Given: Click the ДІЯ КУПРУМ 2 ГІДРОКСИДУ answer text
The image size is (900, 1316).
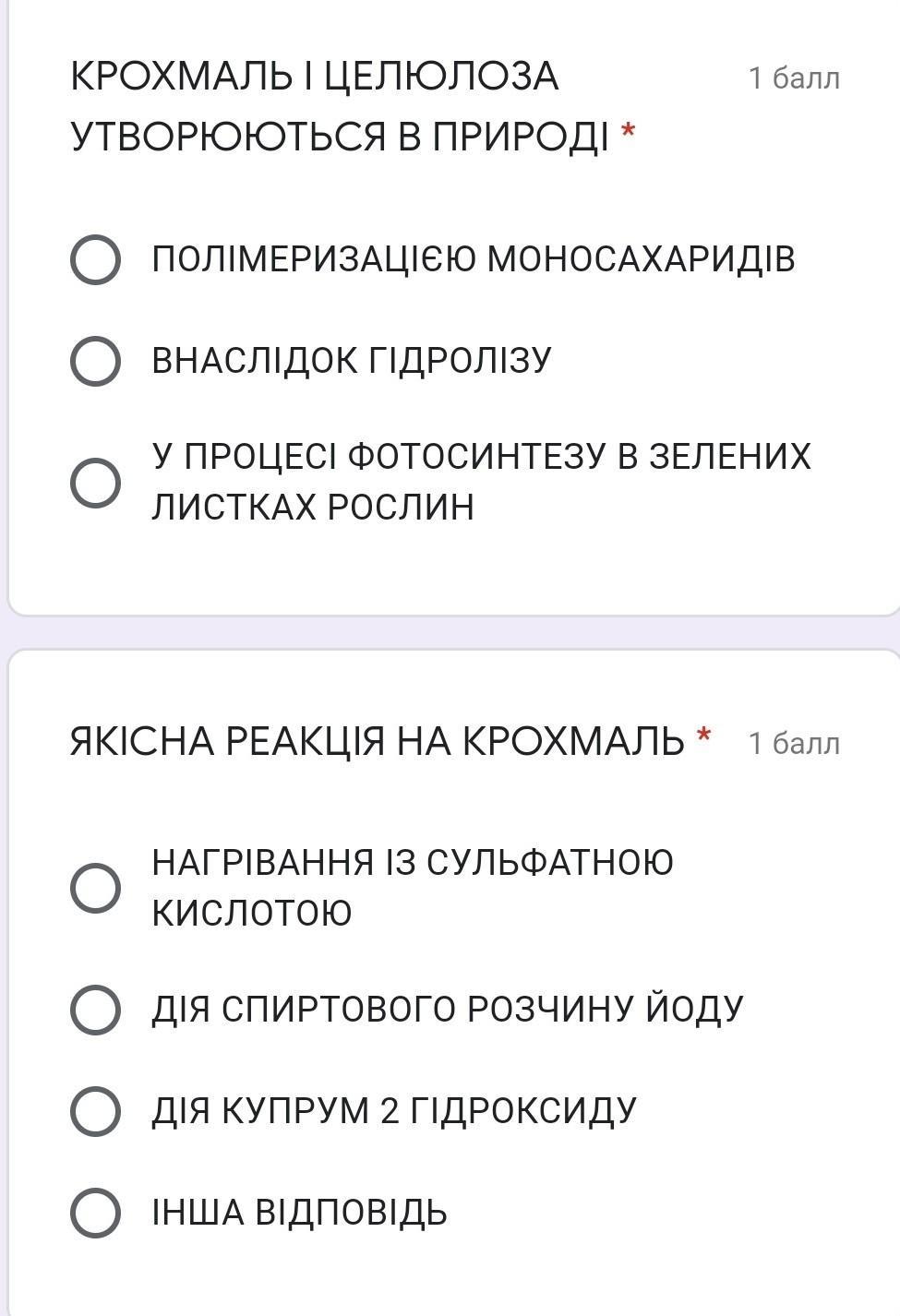Looking at the screenshot, I should tap(394, 1110).
